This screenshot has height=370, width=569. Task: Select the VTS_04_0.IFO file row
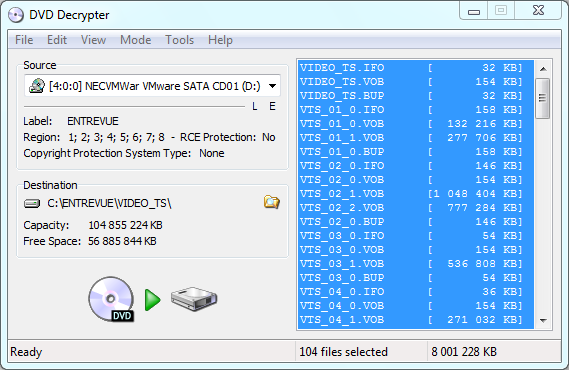tap(416, 292)
